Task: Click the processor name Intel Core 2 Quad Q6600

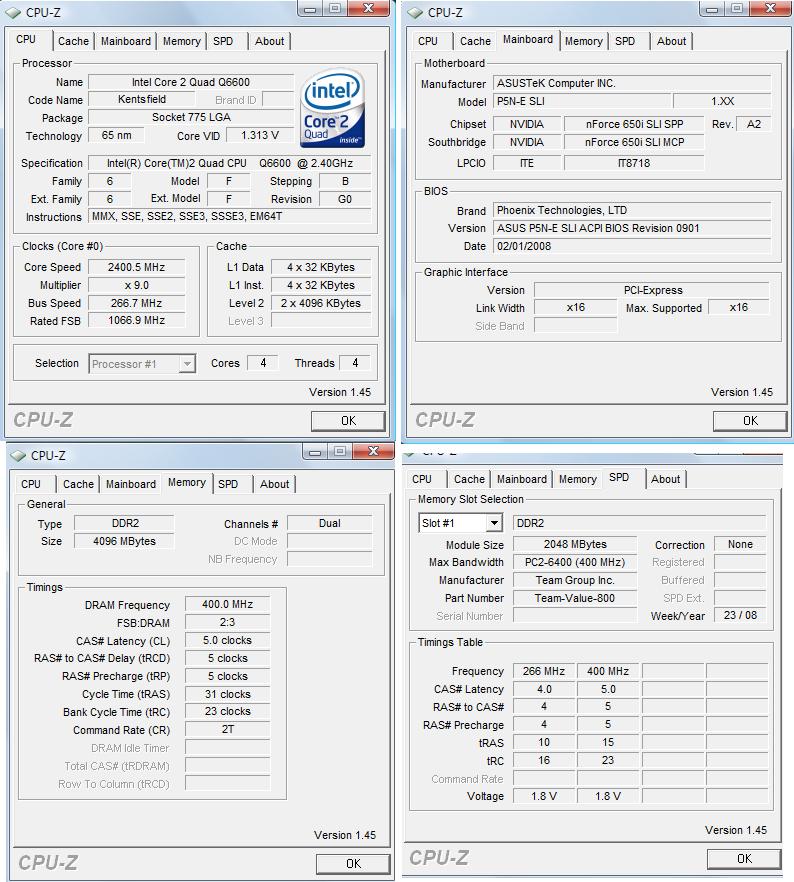Action: (191, 82)
